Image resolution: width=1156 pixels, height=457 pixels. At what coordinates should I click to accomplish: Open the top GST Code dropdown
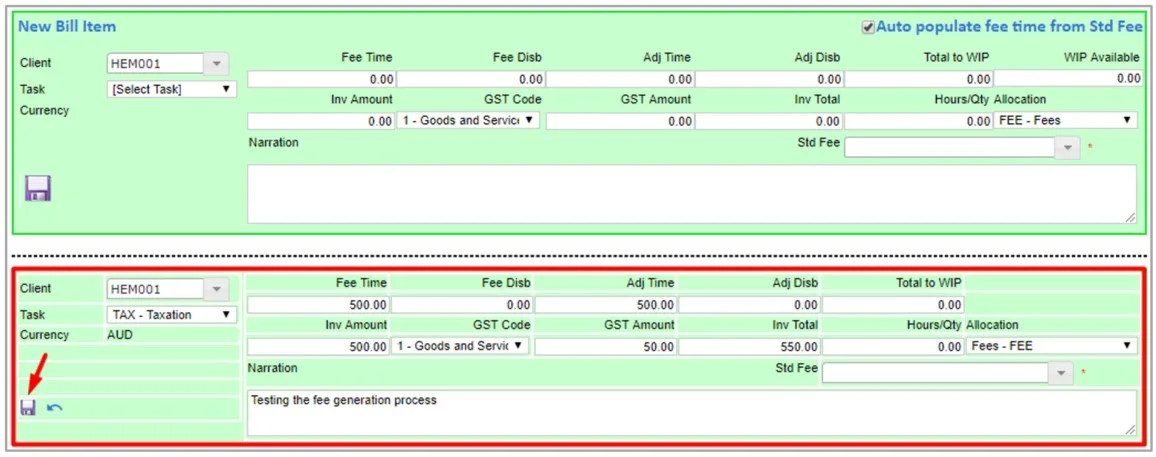(469, 120)
